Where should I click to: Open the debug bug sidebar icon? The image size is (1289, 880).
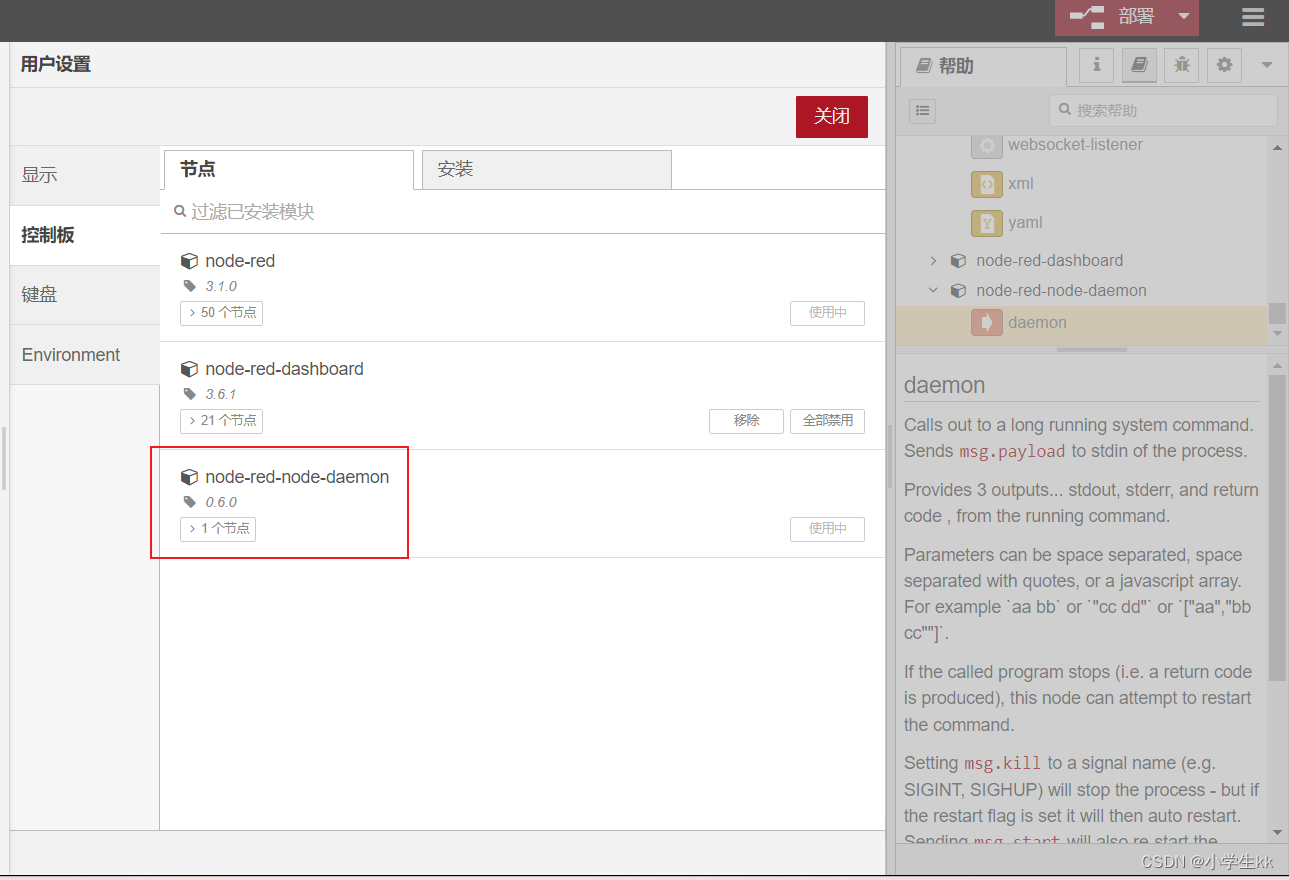tap(1182, 65)
